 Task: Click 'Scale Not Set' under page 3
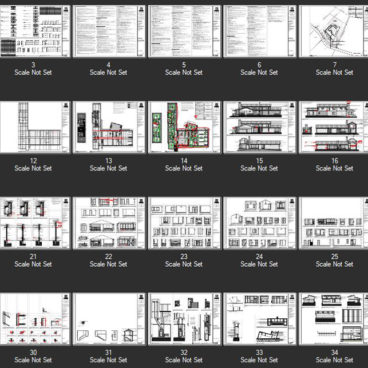[33, 72]
